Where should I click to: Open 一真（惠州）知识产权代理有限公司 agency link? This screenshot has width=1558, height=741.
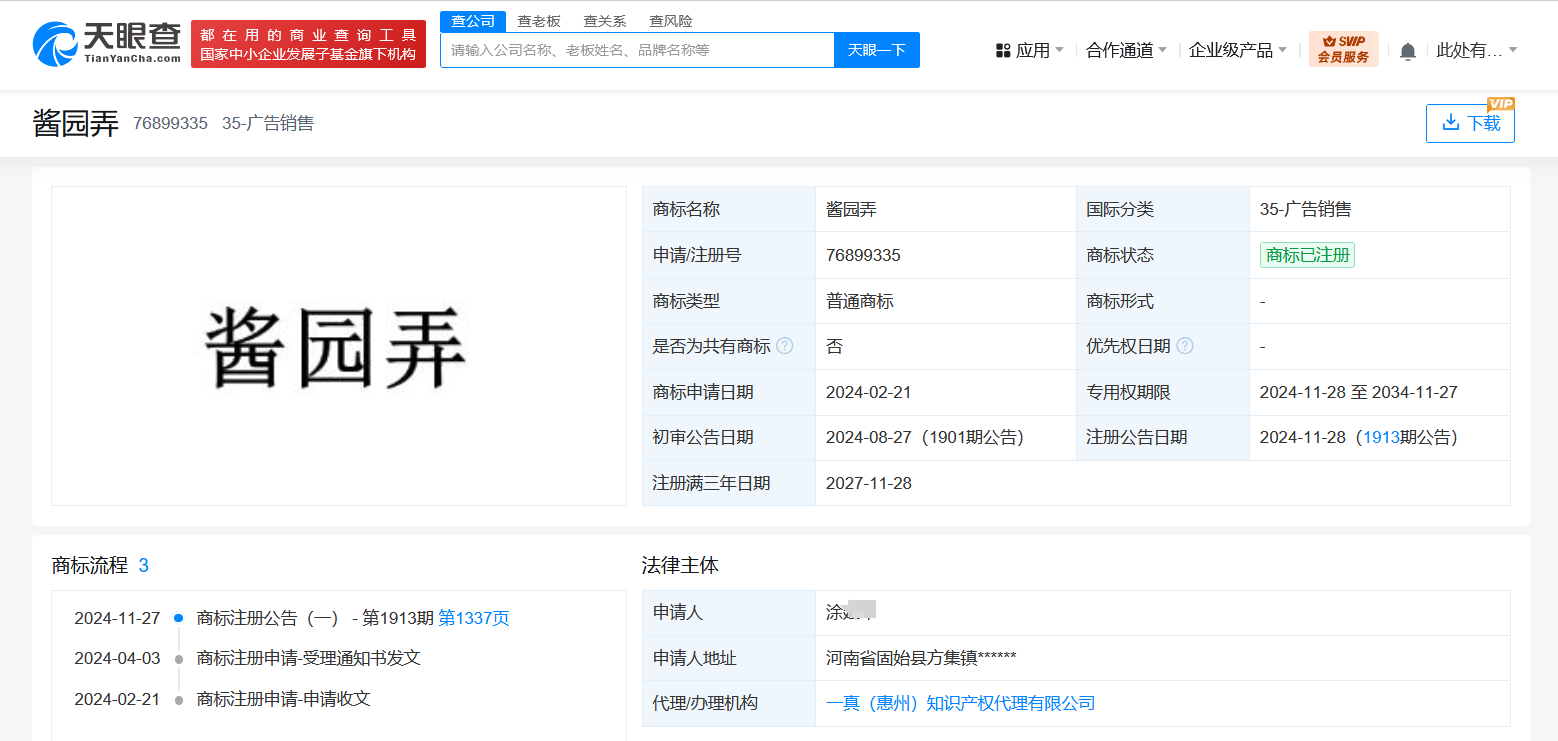[x=960, y=703]
